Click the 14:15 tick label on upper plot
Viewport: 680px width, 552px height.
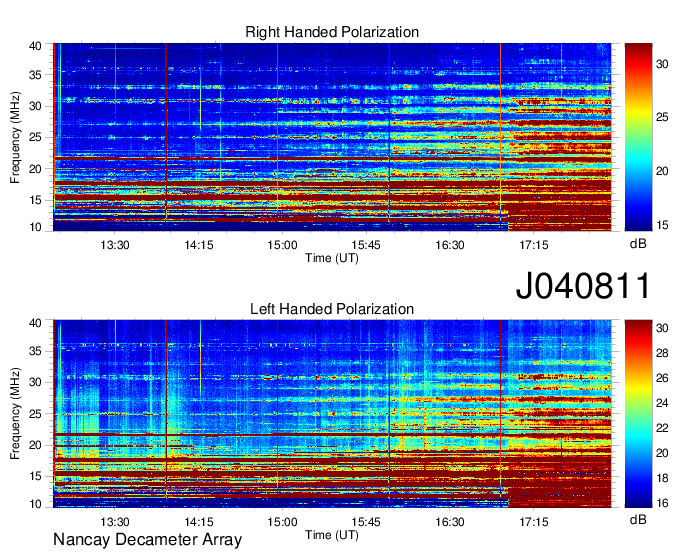[x=199, y=245]
